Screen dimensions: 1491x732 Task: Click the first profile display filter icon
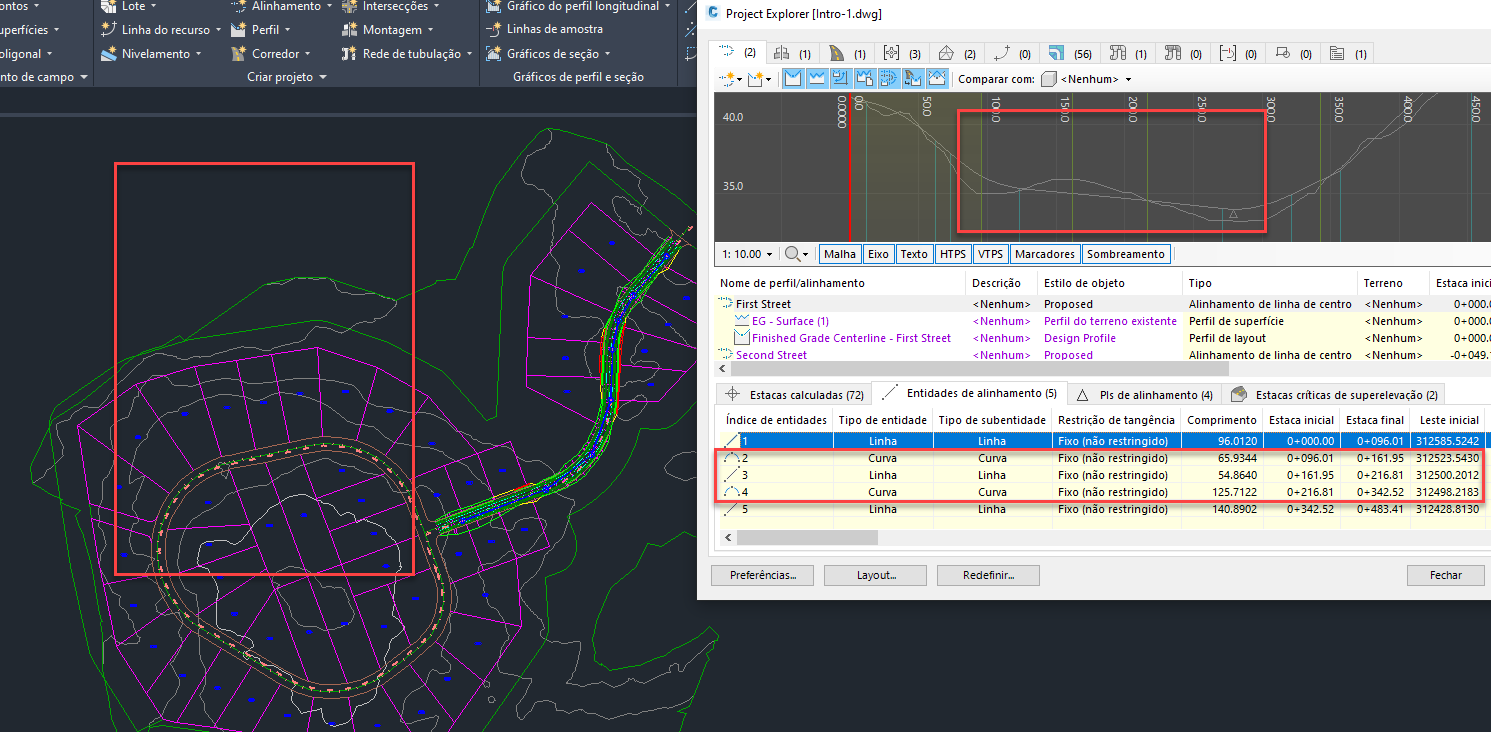pyautogui.click(x=792, y=78)
